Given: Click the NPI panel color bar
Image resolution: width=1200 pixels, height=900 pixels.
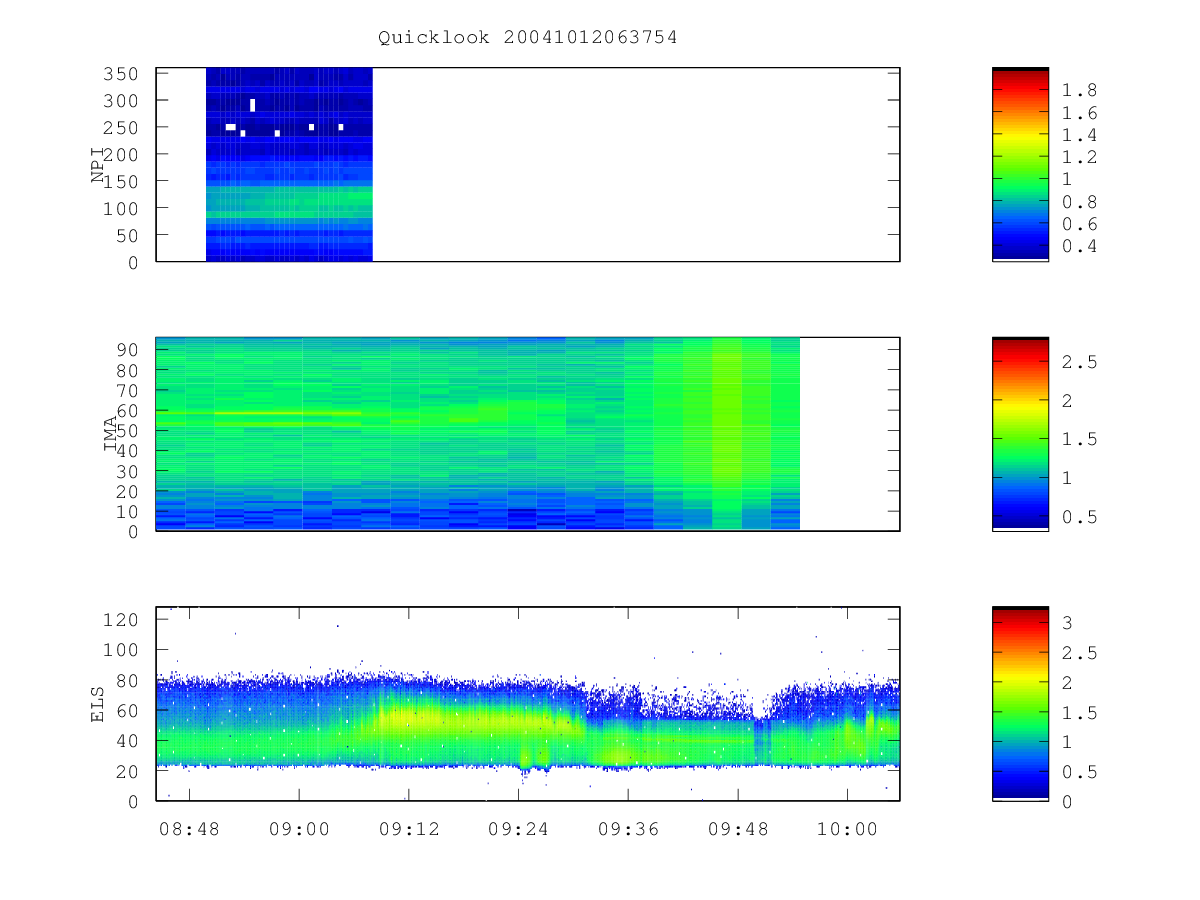Looking at the screenshot, I should (1020, 164).
